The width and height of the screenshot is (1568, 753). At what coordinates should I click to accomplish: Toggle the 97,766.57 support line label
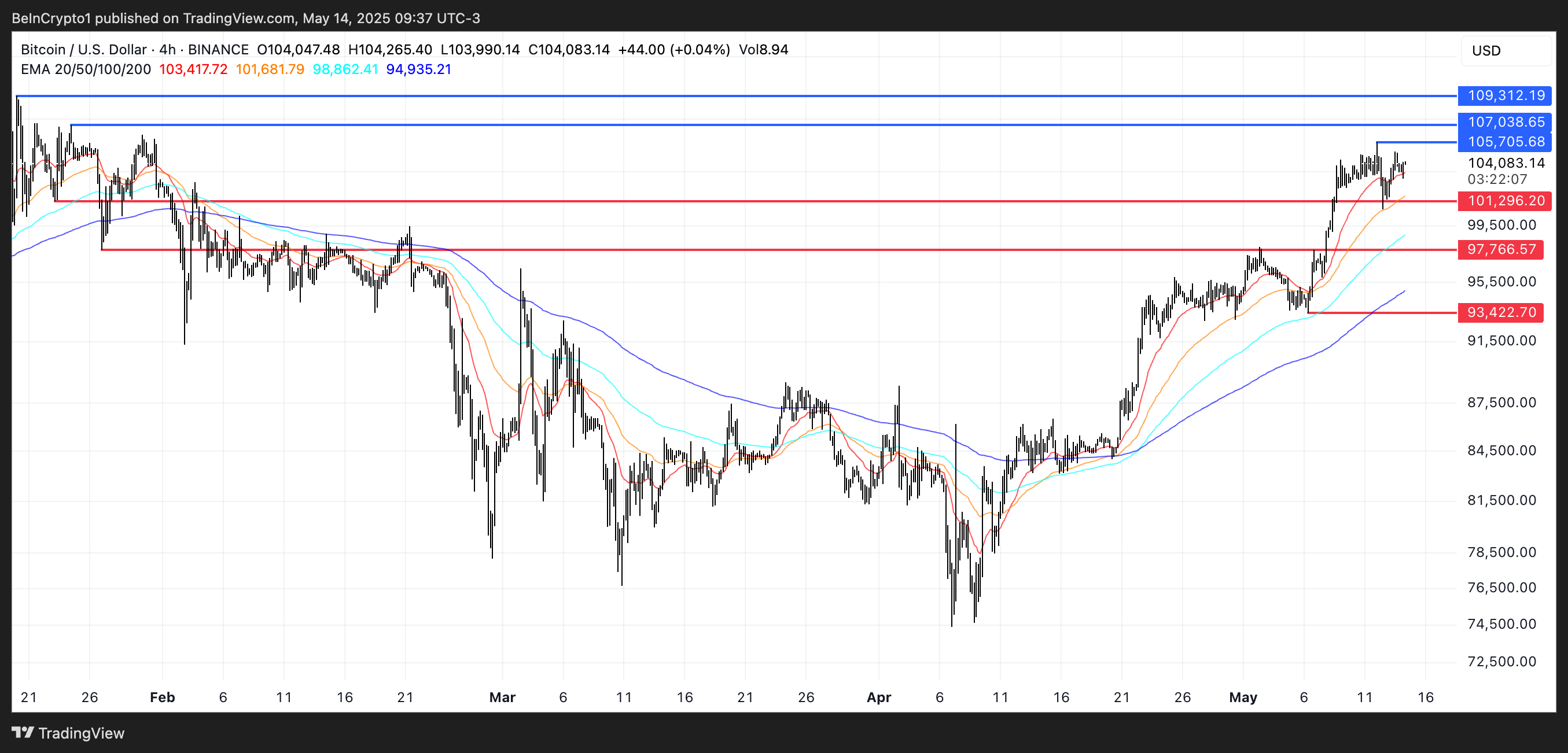click(x=1500, y=250)
